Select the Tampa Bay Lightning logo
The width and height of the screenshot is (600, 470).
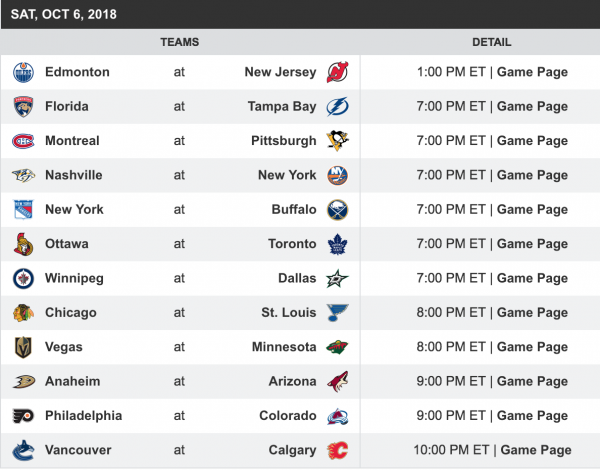(337, 107)
